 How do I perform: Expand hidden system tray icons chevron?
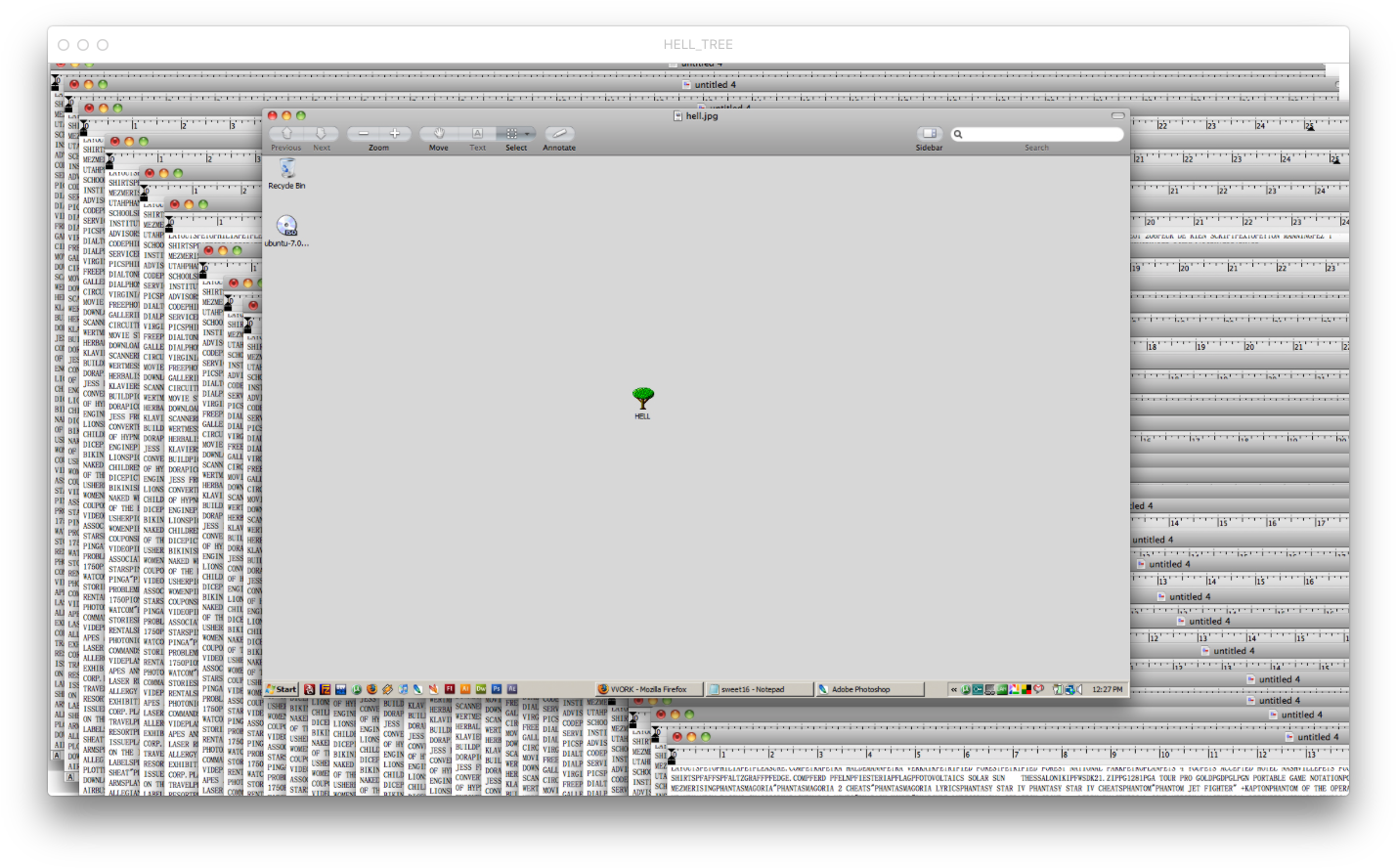click(x=954, y=689)
